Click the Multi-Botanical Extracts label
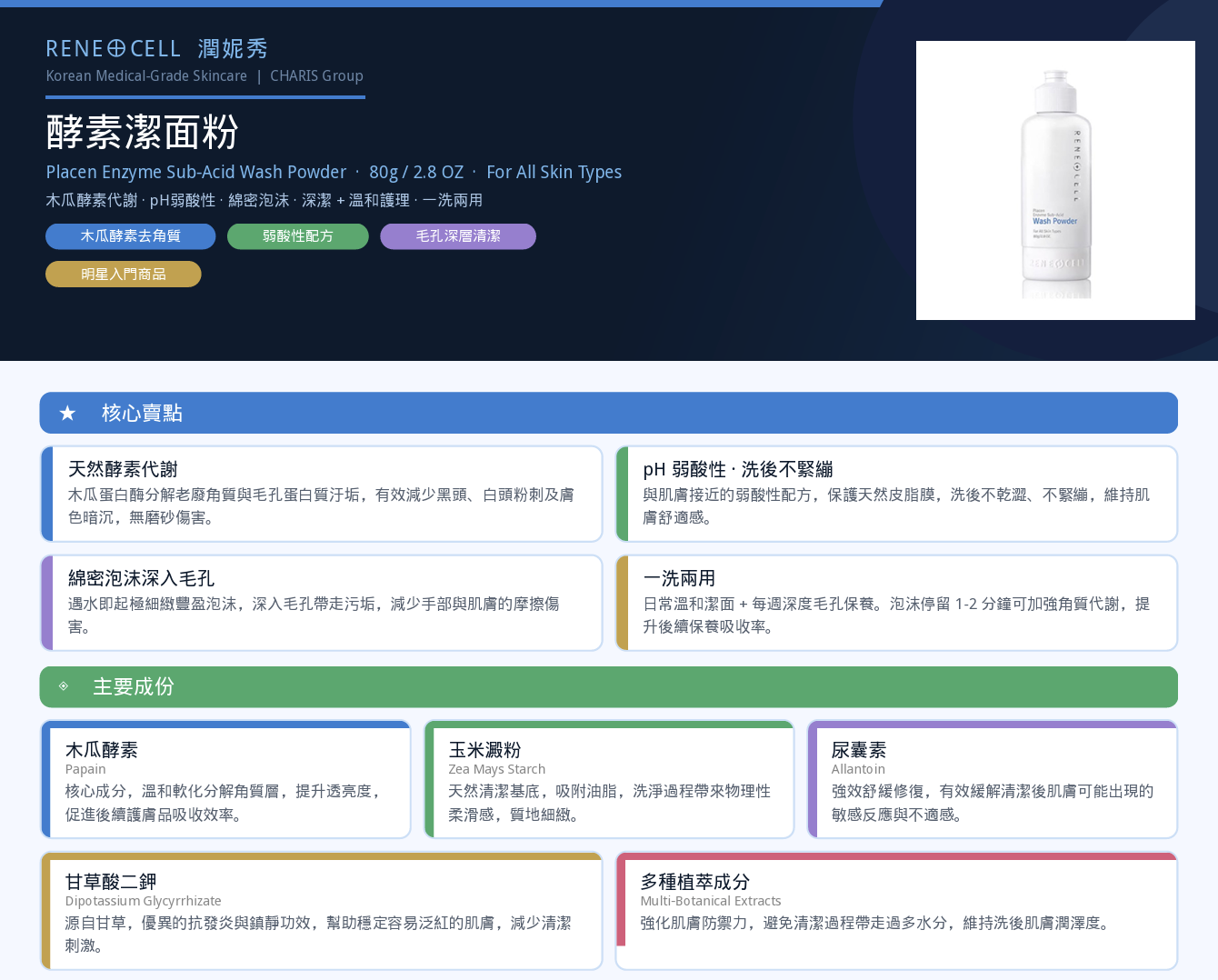The height and width of the screenshot is (980, 1218). 711,901
